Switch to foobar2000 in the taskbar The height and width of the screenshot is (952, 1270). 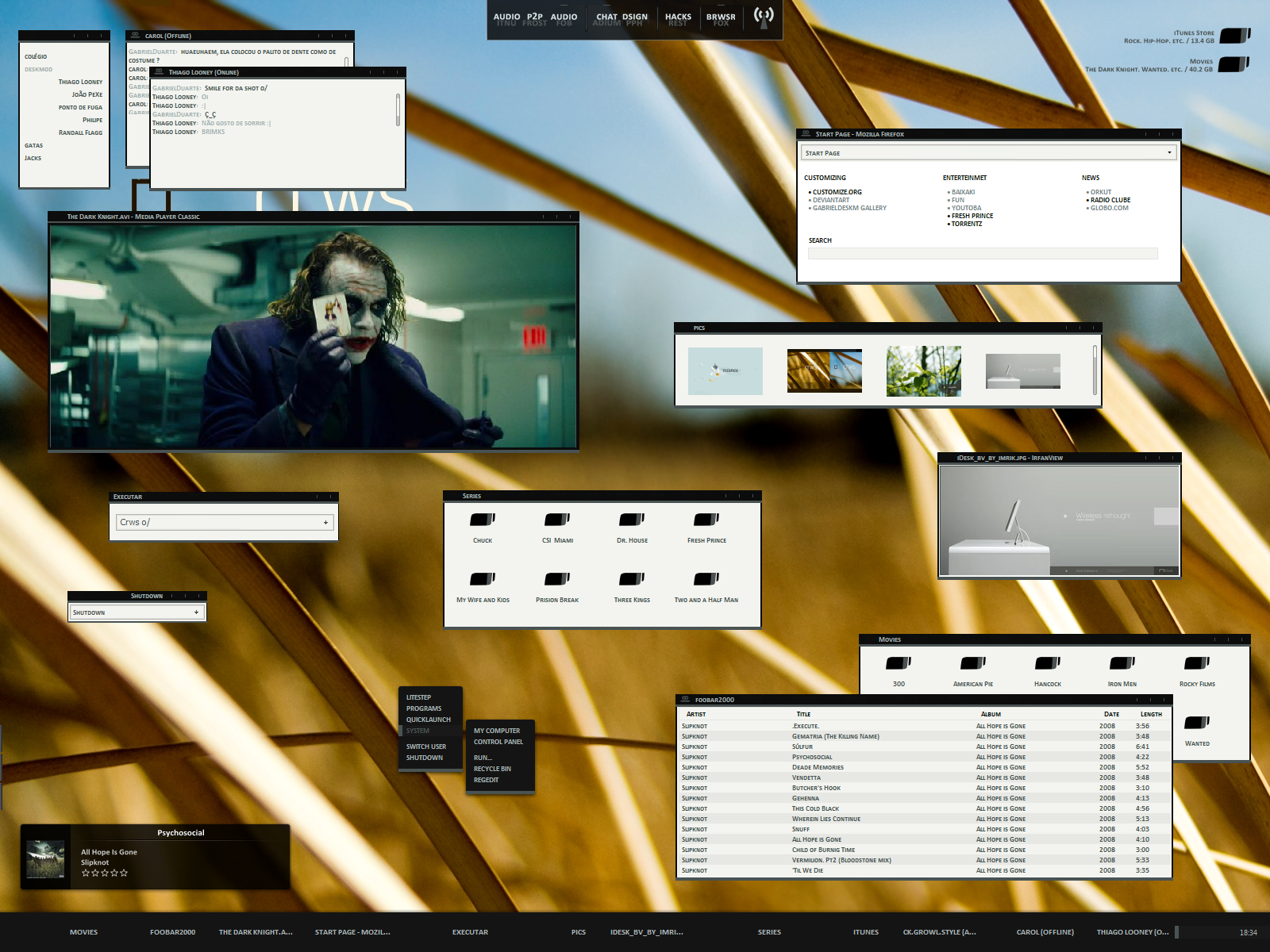pos(172,932)
